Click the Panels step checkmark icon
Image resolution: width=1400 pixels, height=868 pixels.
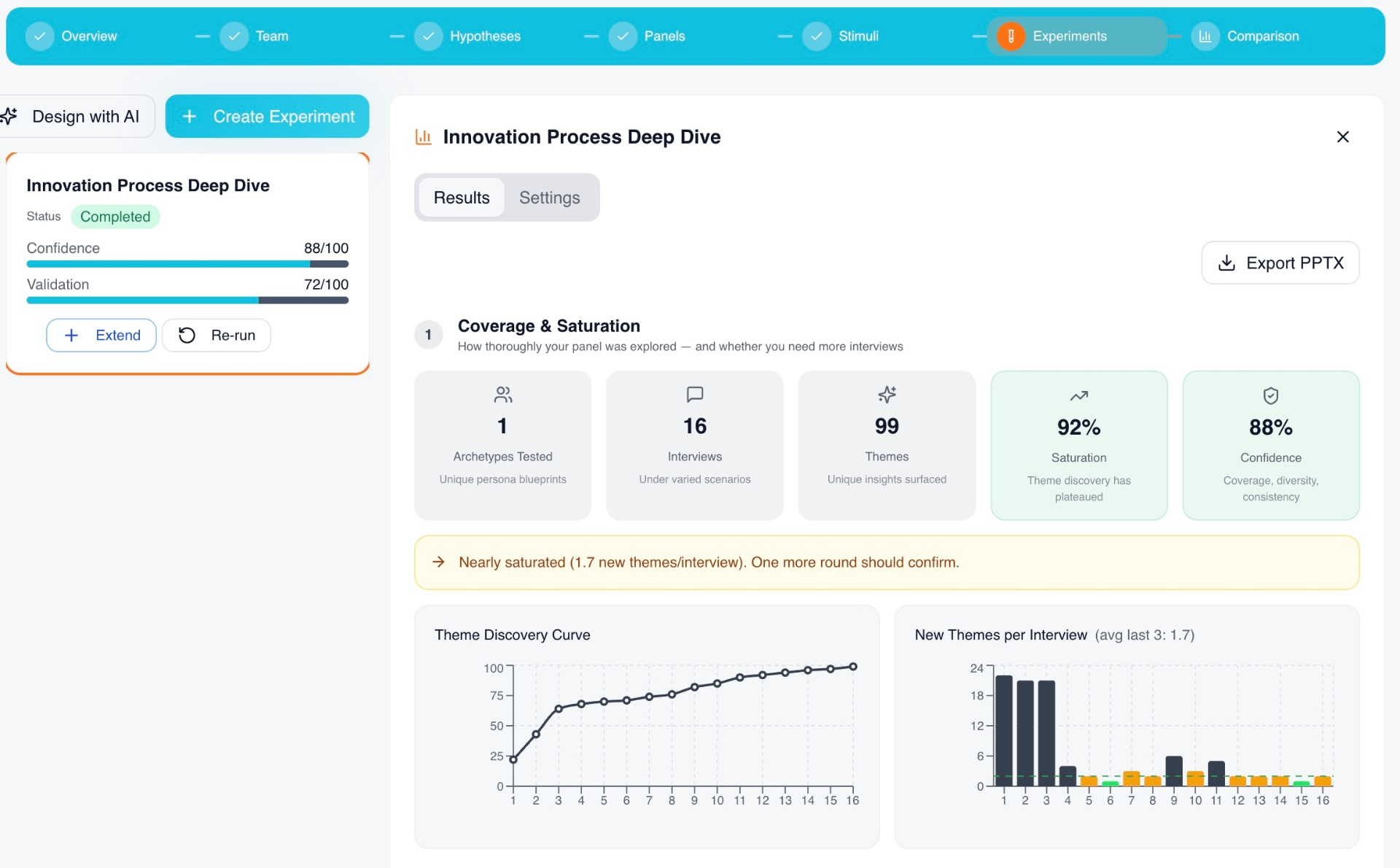(623, 36)
